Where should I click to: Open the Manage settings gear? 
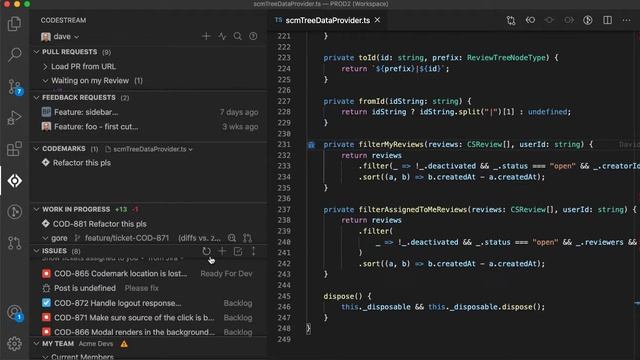pos(14,344)
